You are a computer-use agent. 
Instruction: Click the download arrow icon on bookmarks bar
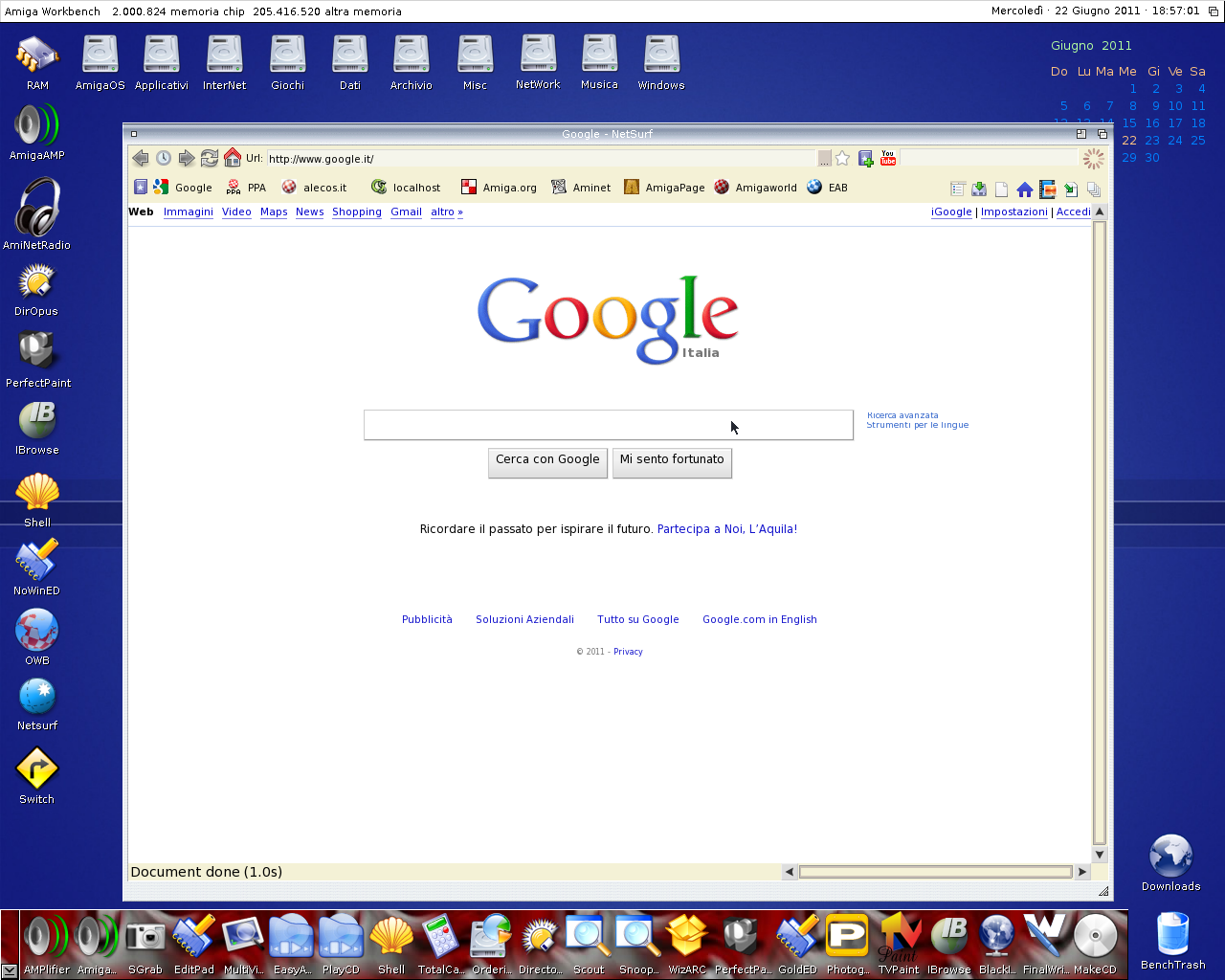[x=979, y=189]
